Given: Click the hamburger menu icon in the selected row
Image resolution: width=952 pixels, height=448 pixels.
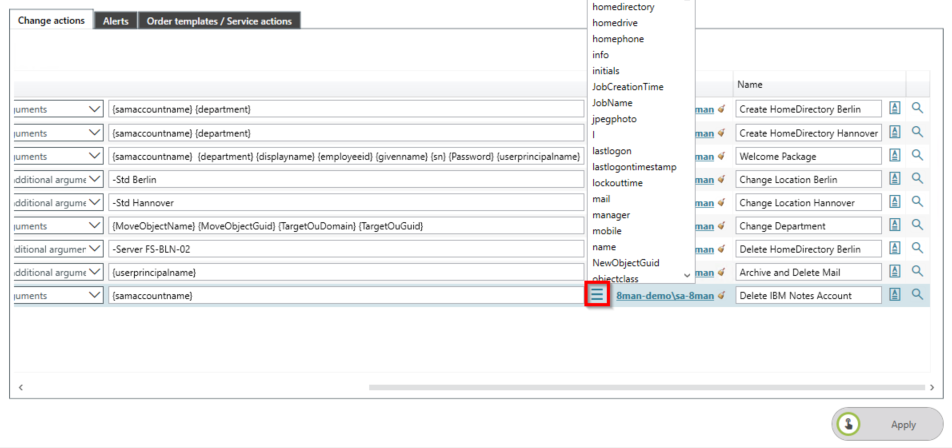Looking at the screenshot, I should pos(597,295).
